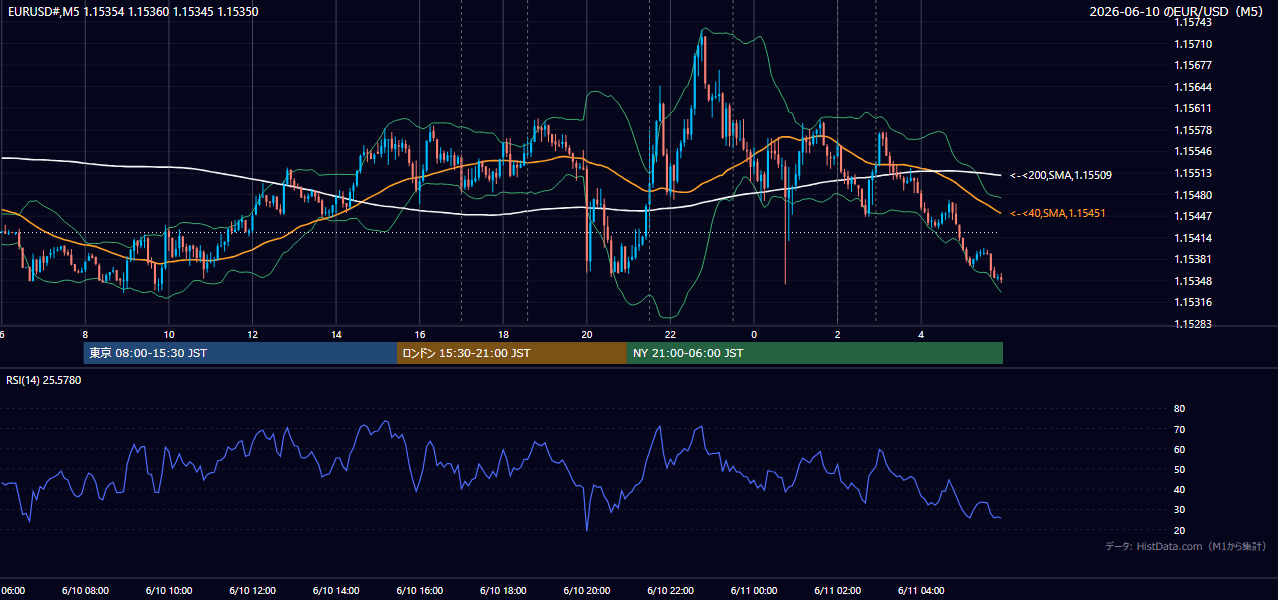Click price axis label 1.15348
The width and height of the screenshot is (1278, 600).
click(x=1192, y=281)
